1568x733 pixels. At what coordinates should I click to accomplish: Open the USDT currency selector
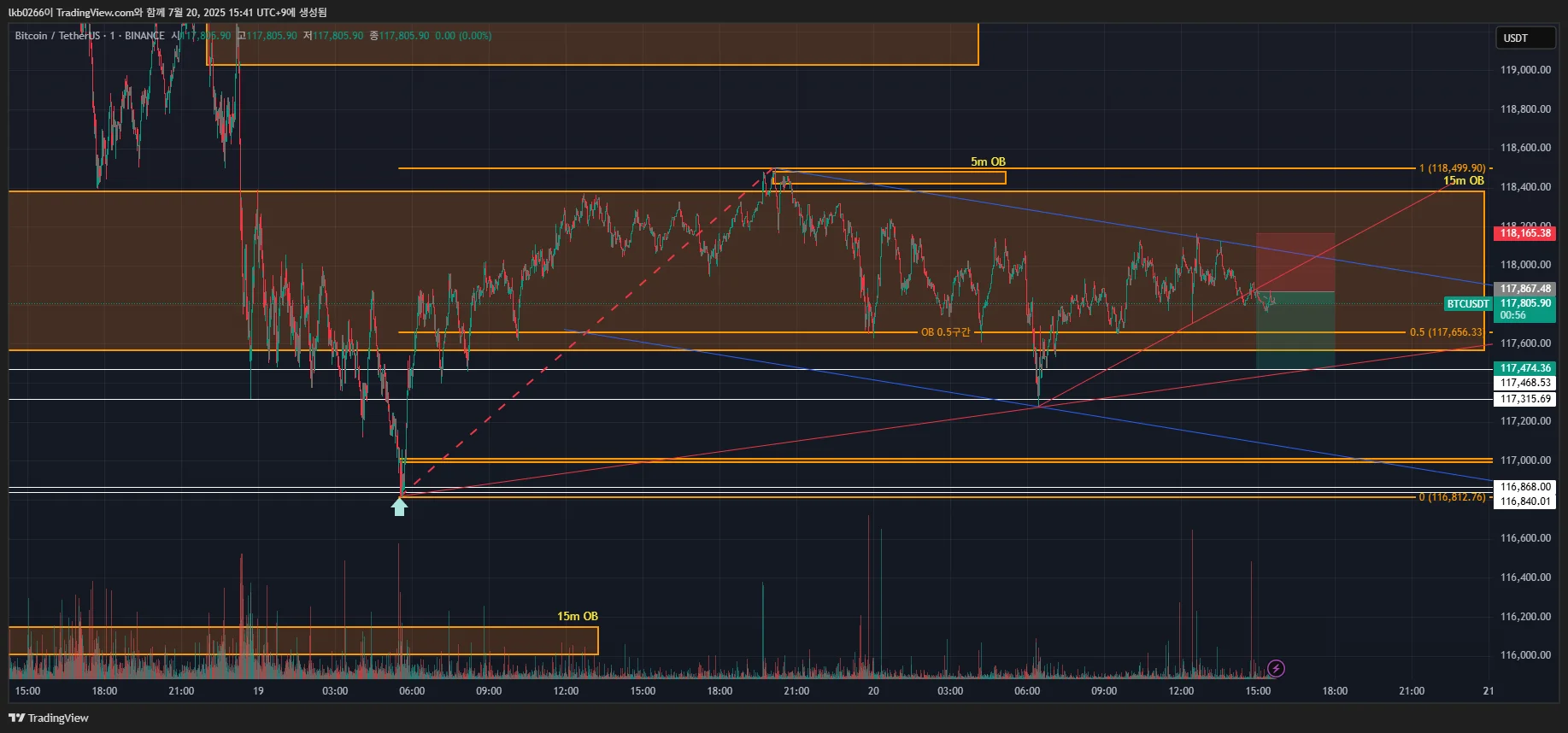point(1526,38)
